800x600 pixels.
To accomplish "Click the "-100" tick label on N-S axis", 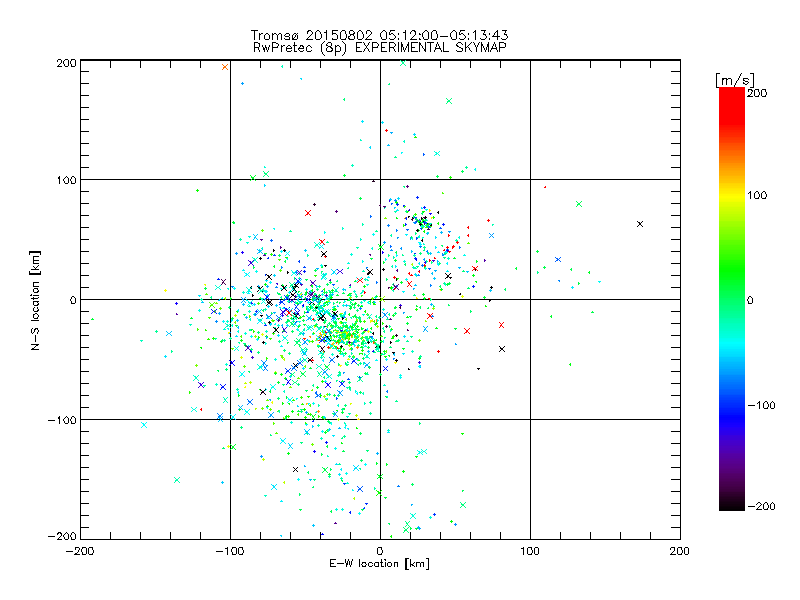I will (x=62, y=420).
